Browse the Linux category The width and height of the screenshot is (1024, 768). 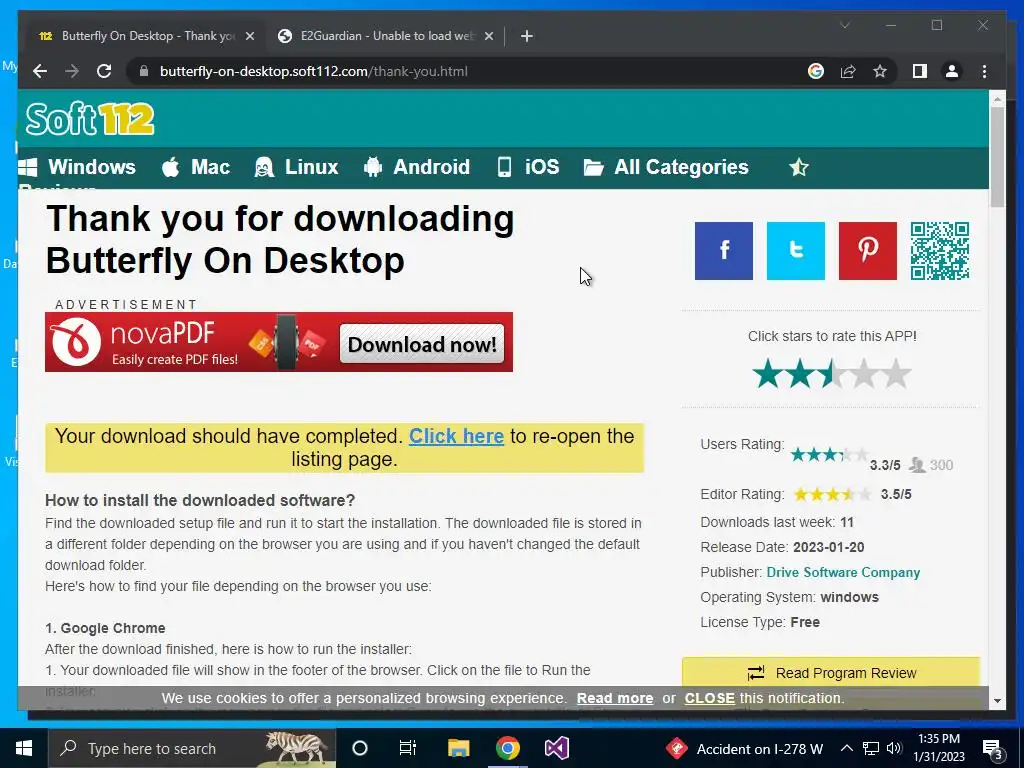click(x=296, y=167)
